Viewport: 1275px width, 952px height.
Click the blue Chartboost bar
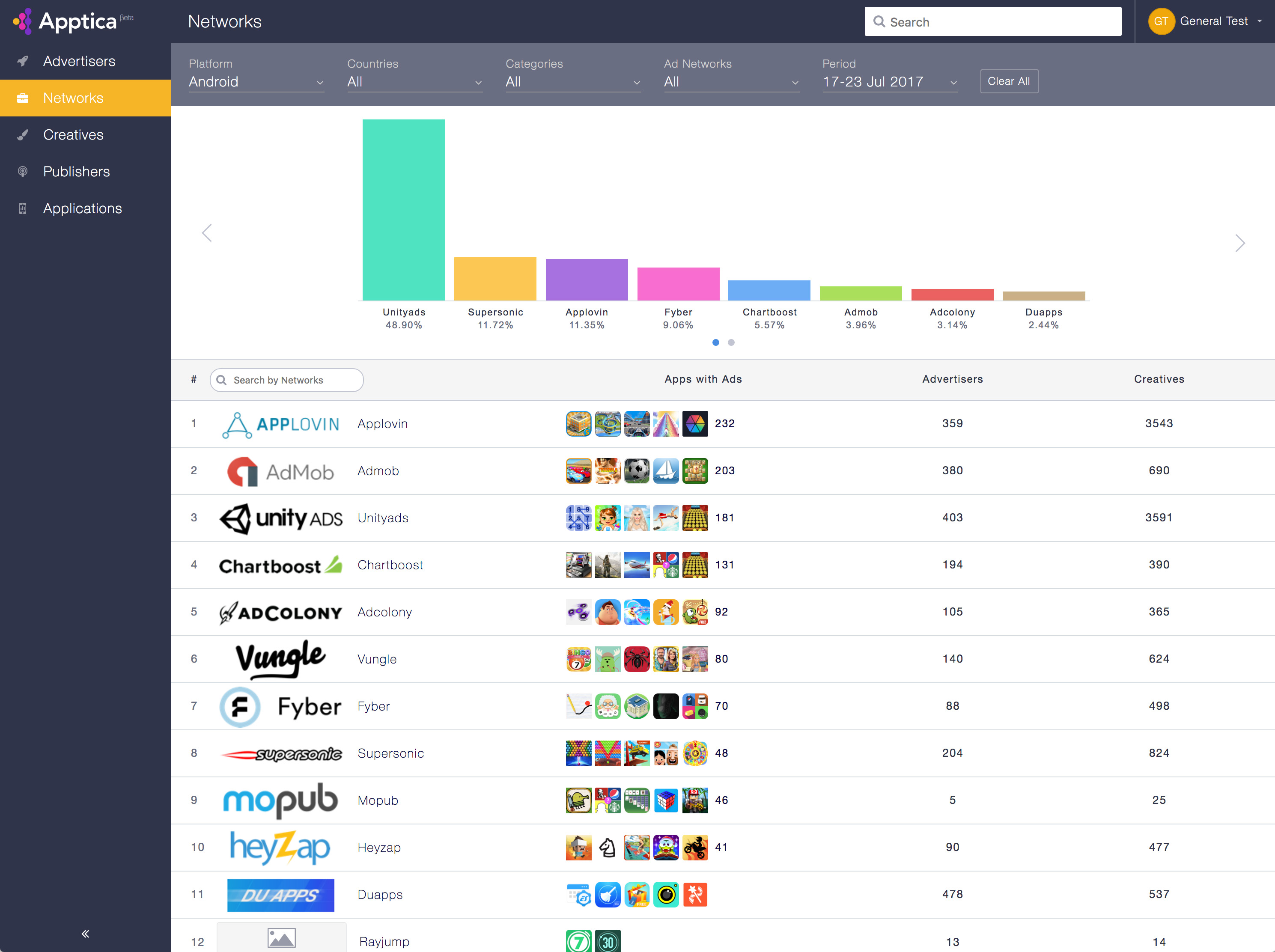pyautogui.click(x=769, y=291)
